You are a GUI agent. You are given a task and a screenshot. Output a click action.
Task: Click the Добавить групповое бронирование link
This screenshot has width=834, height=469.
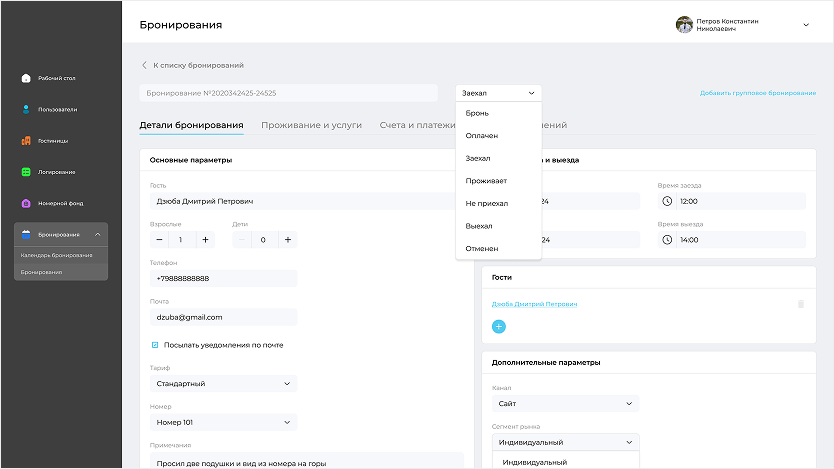(757, 93)
